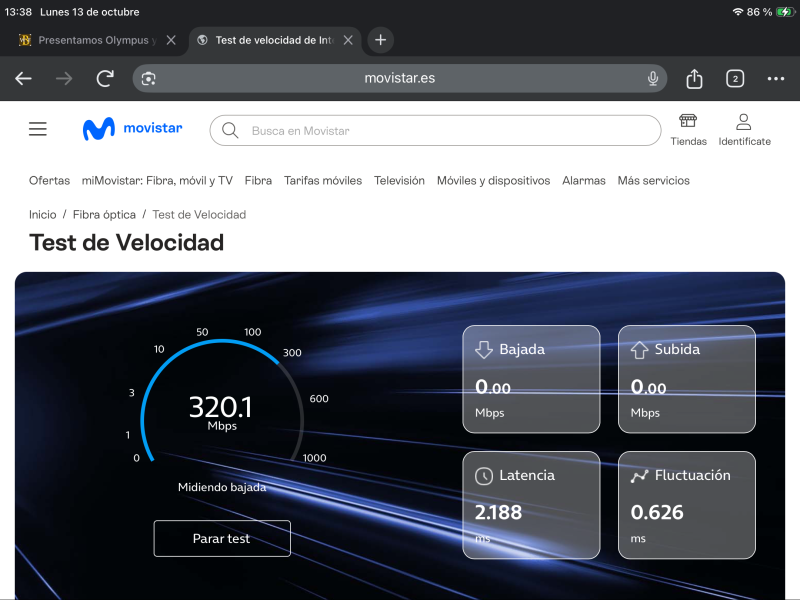Tap the browser reload icon
The width and height of the screenshot is (800, 600).
[x=105, y=79]
